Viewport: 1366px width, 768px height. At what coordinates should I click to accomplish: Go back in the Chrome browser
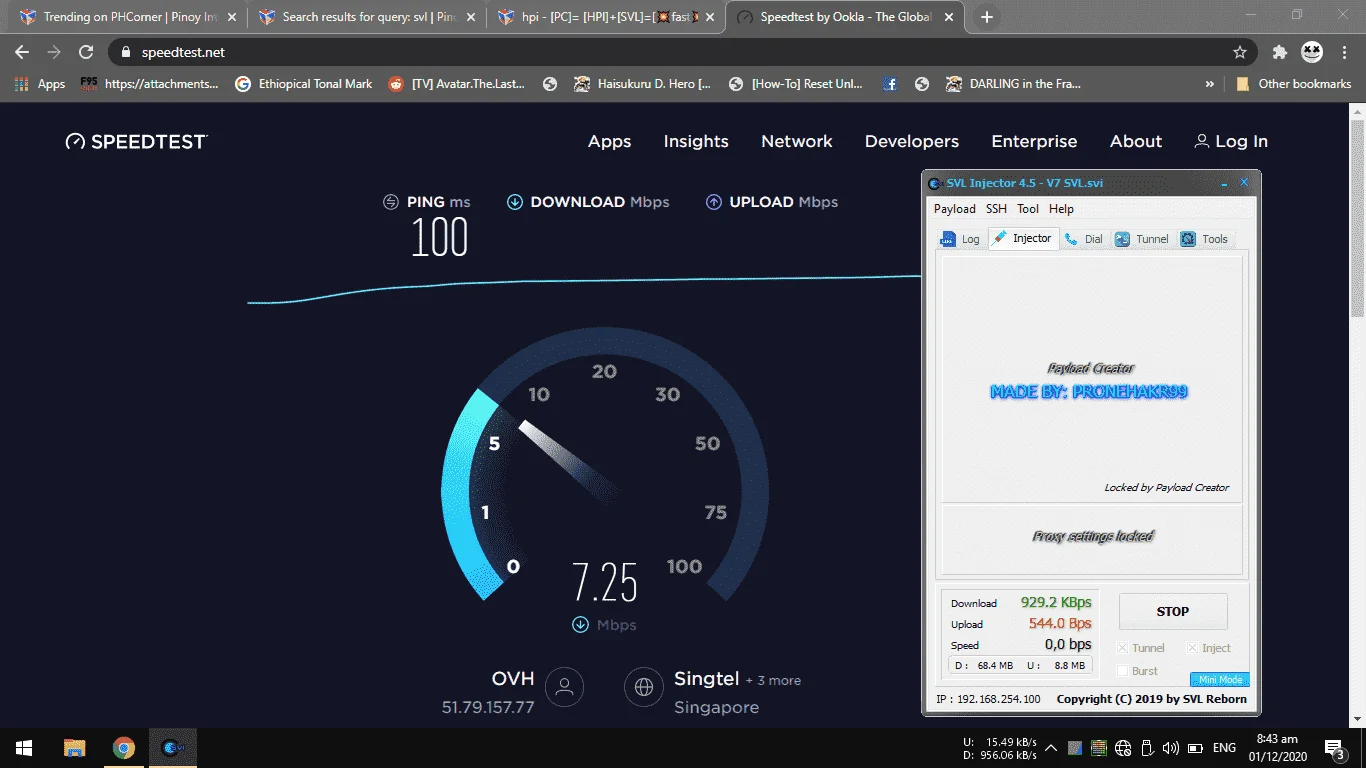tap(22, 52)
